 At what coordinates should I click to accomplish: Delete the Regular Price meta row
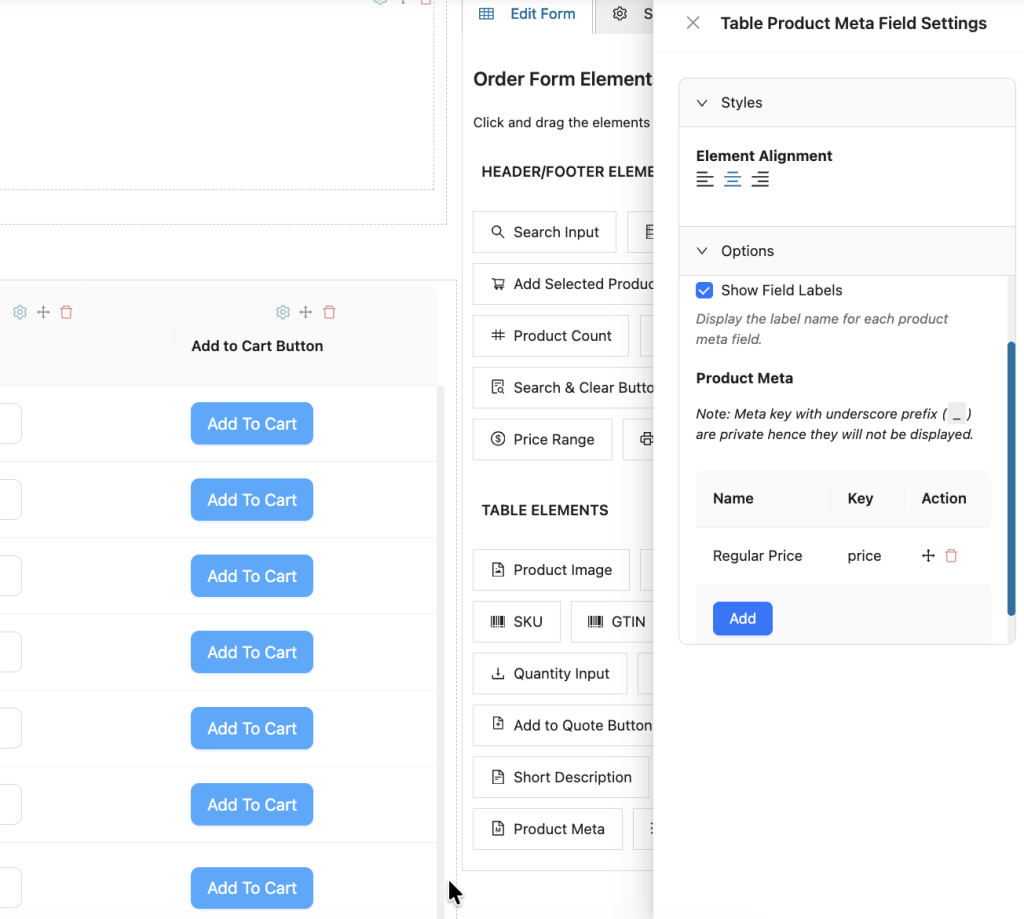951,556
